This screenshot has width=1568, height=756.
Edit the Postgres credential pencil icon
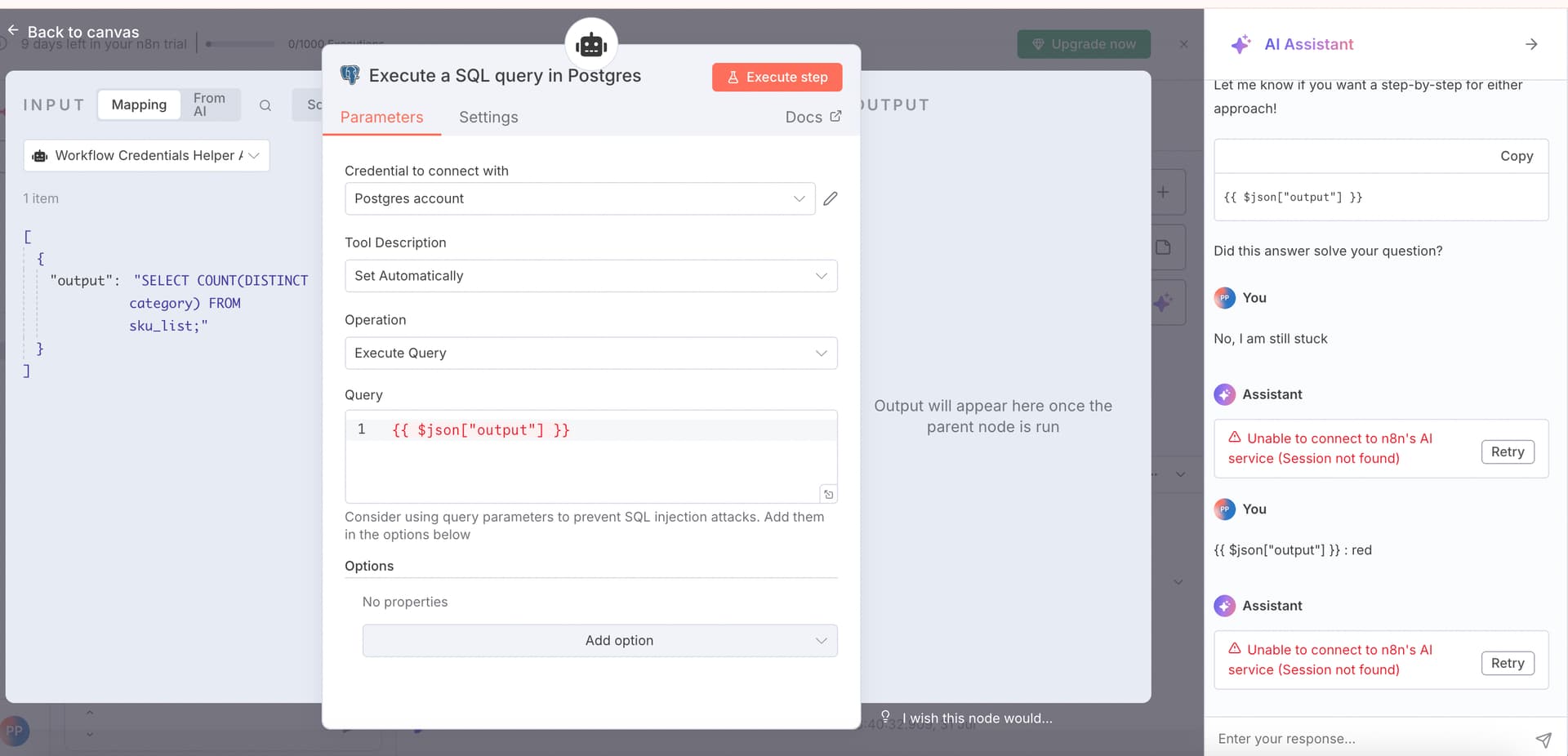pos(831,198)
